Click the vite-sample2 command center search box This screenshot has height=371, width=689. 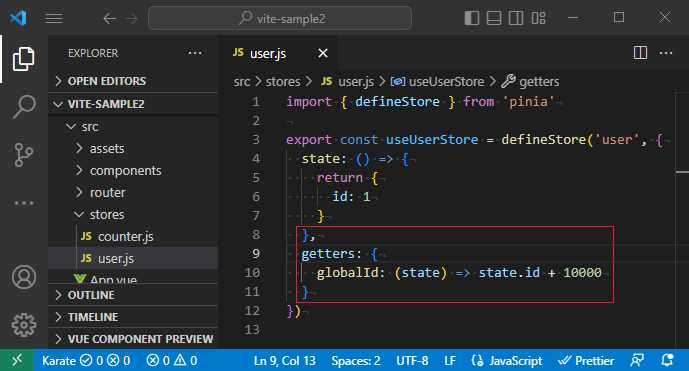click(280, 18)
